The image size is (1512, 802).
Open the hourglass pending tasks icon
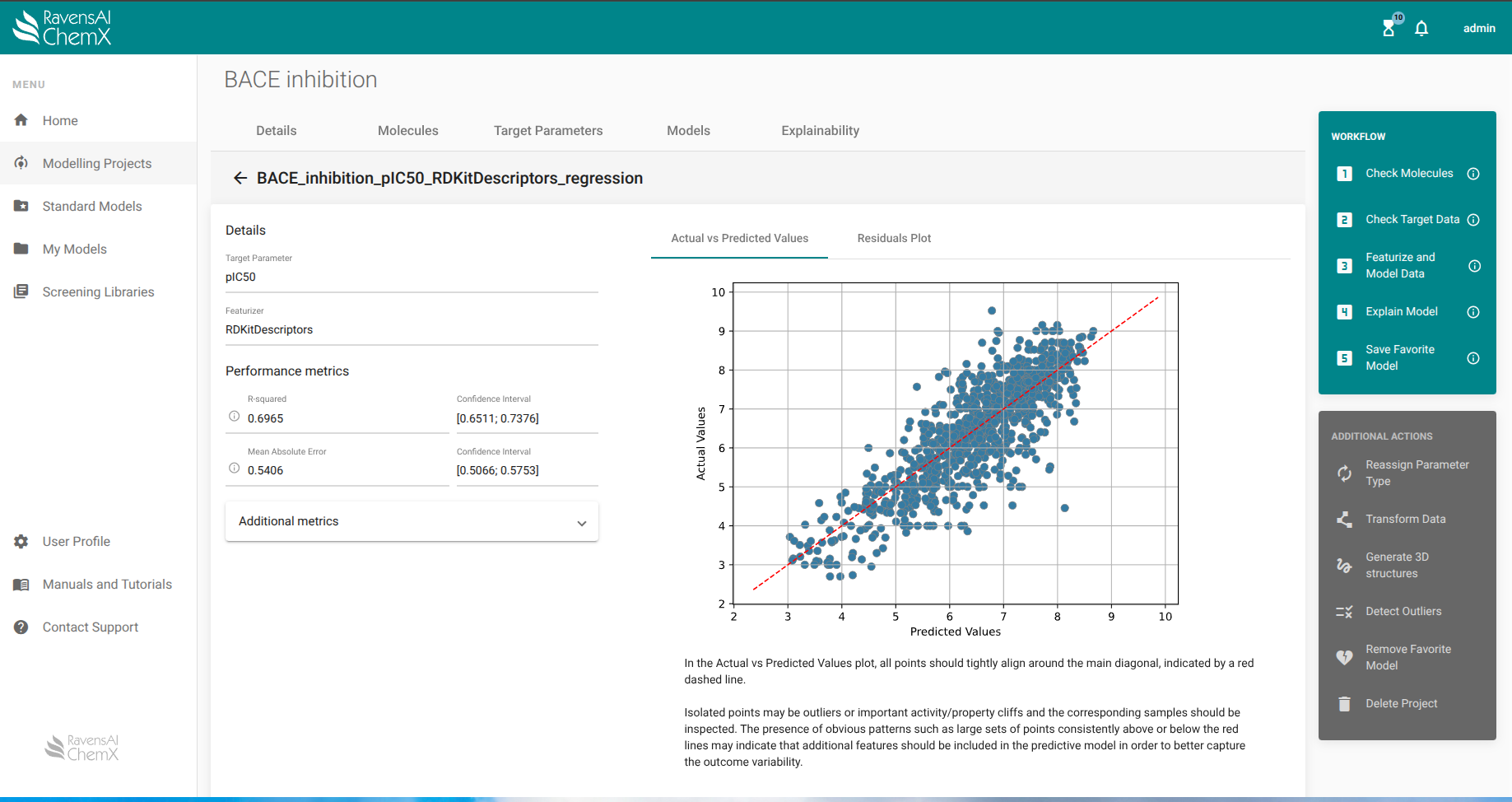pyautogui.click(x=1389, y=29)
